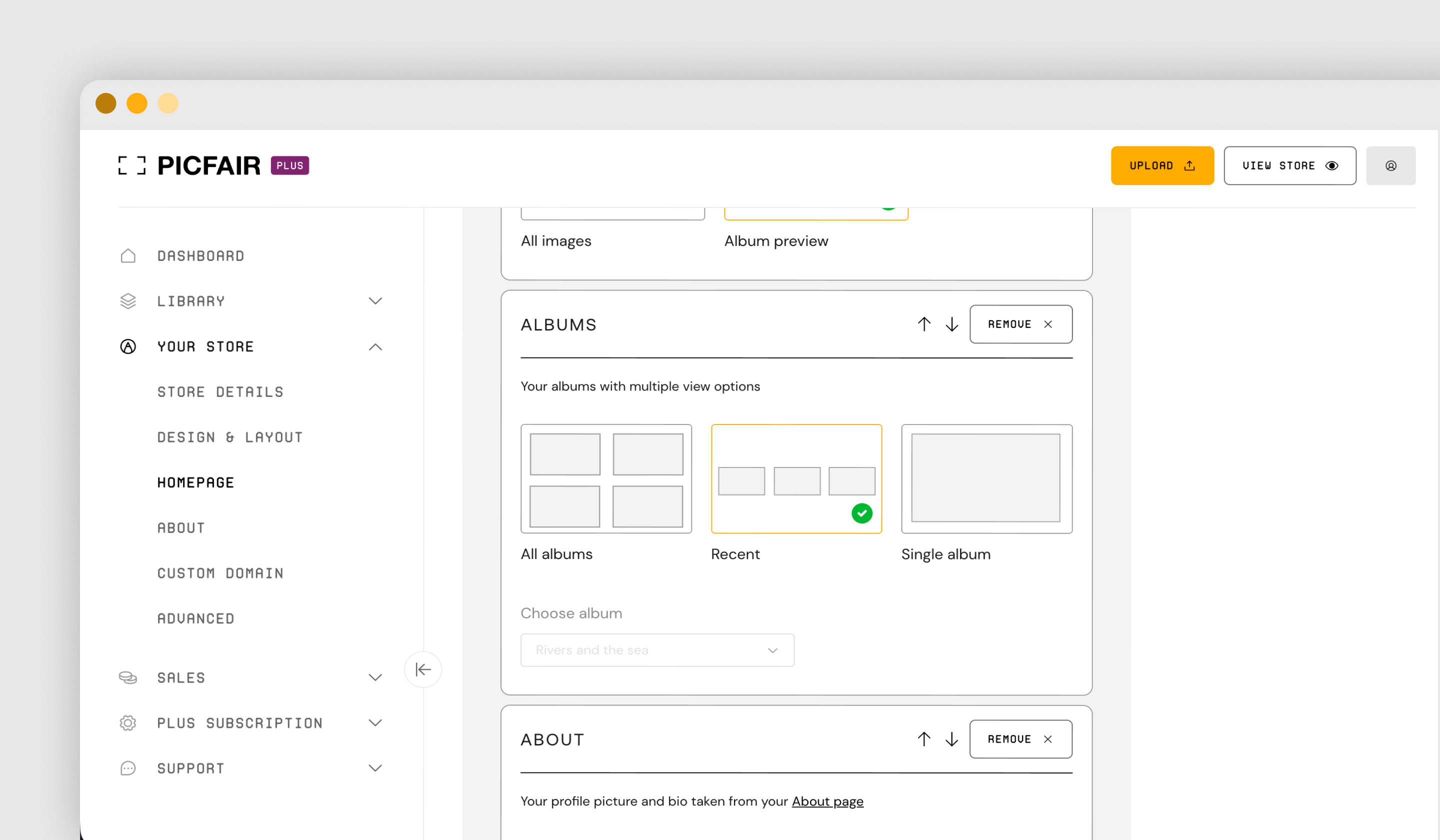Move the About section down
Viewport: 1440px width, 840px height.
pos(951,739)
